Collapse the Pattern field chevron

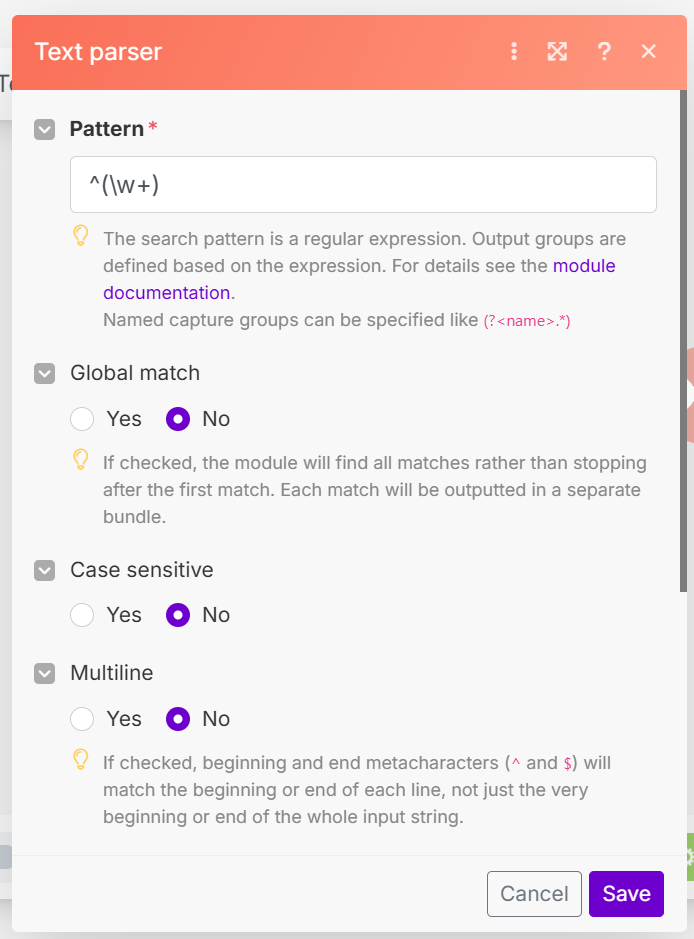44,129
